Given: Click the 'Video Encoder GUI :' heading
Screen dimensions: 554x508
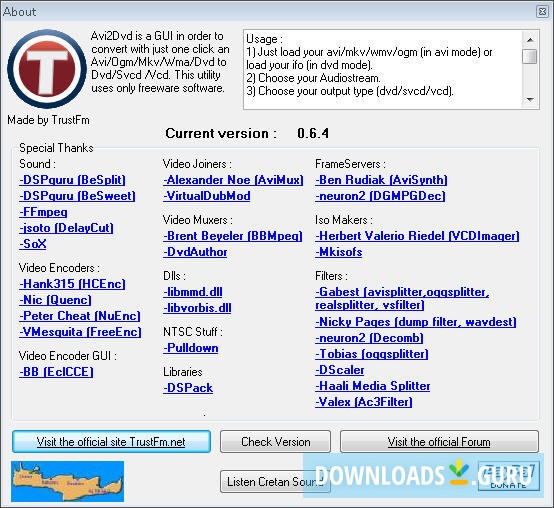Looking at the screenshot, I should (67, 356).
